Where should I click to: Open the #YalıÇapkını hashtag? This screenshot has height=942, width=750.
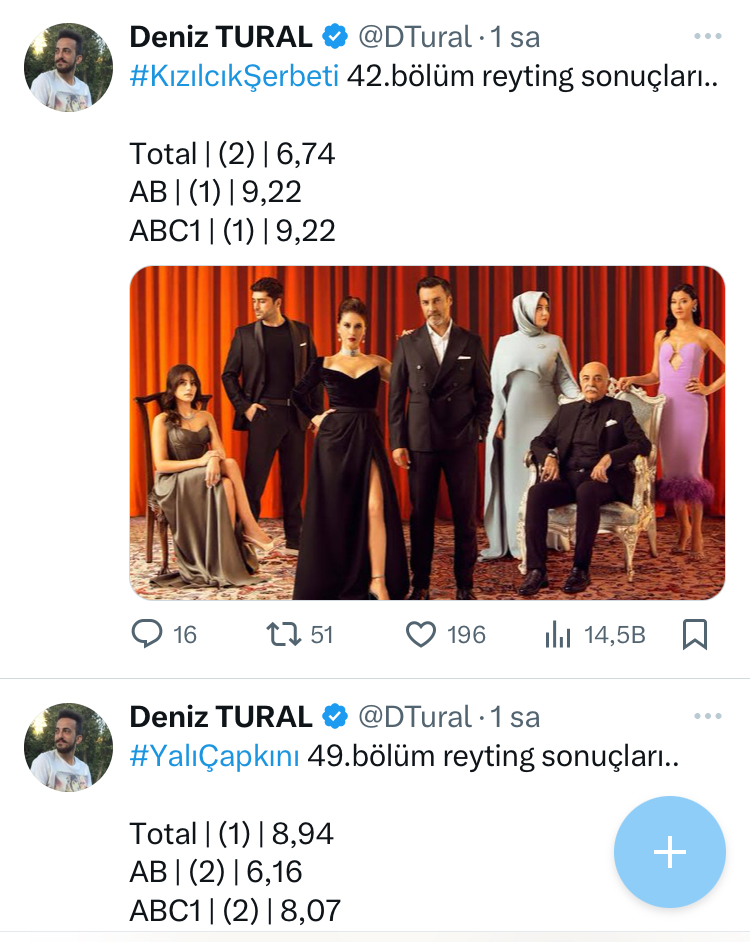click(214, 757)
